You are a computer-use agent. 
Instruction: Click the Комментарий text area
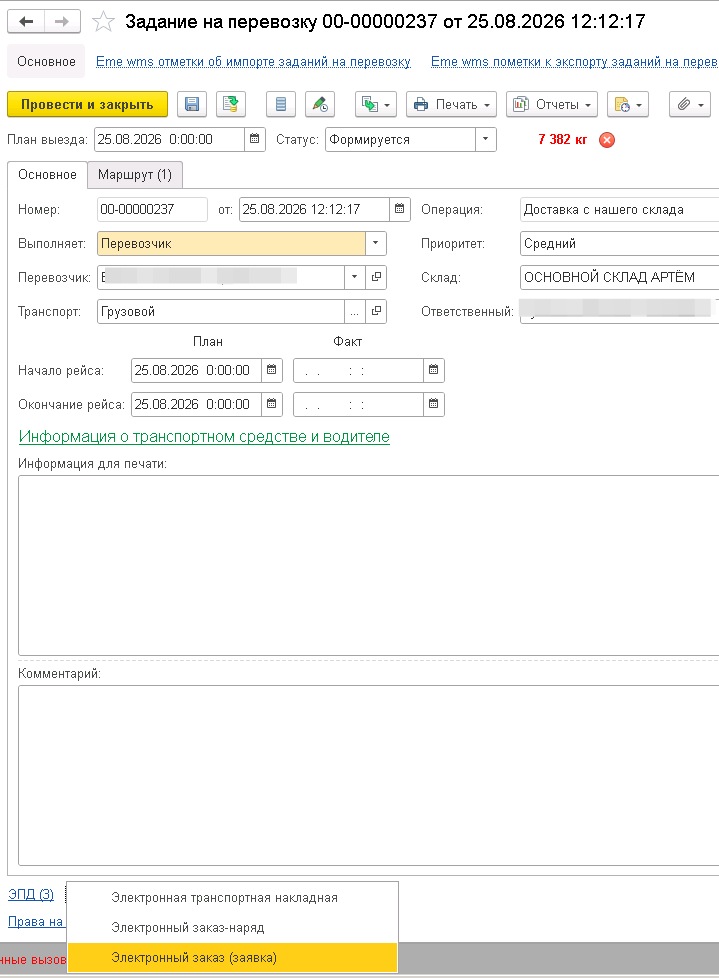pyautogui.click(x=369, y=775)
